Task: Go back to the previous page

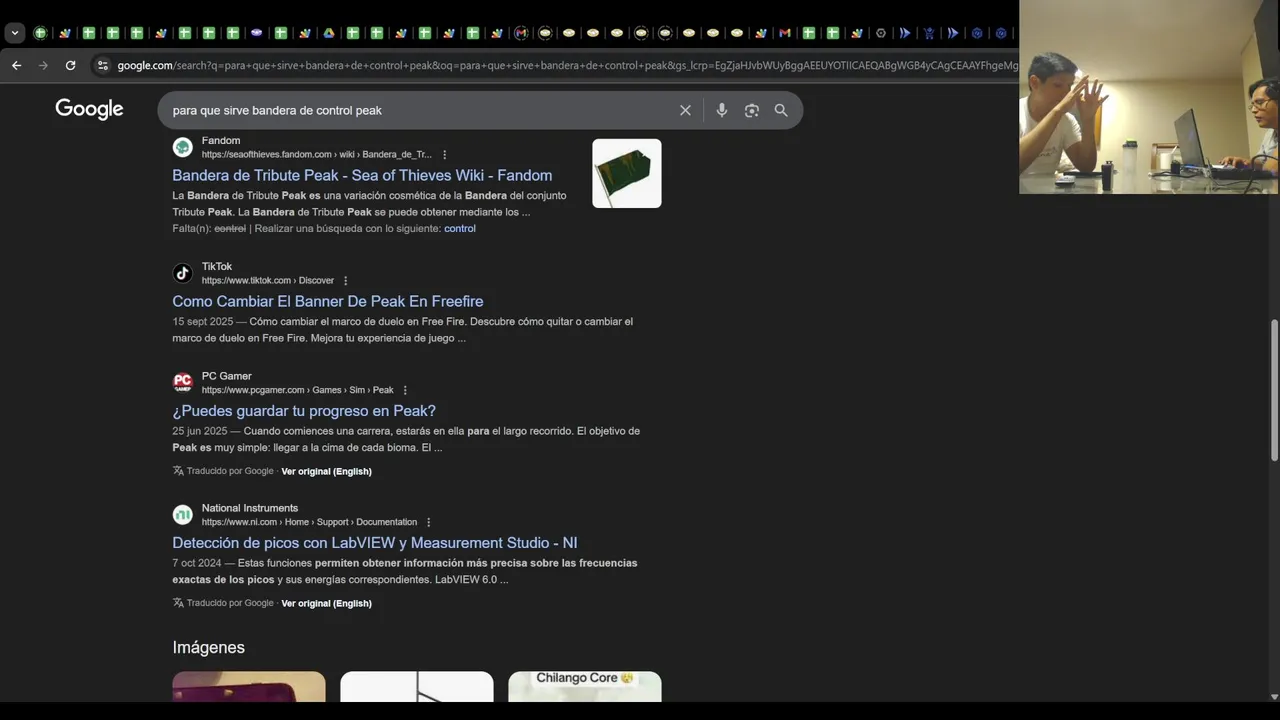Action: 16,65
